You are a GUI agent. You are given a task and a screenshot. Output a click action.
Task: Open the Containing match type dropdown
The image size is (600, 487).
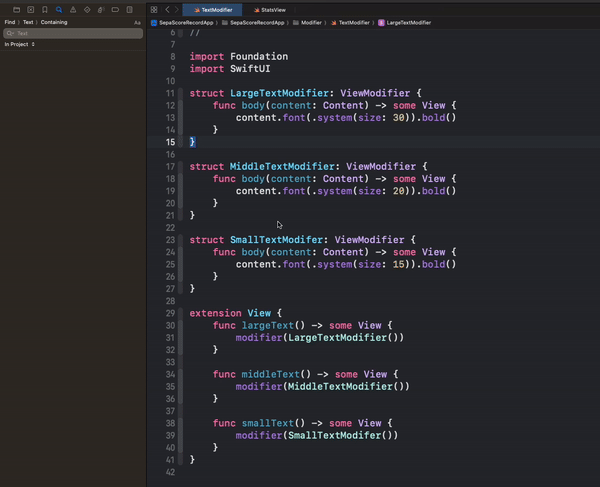[x=54, y=22]
